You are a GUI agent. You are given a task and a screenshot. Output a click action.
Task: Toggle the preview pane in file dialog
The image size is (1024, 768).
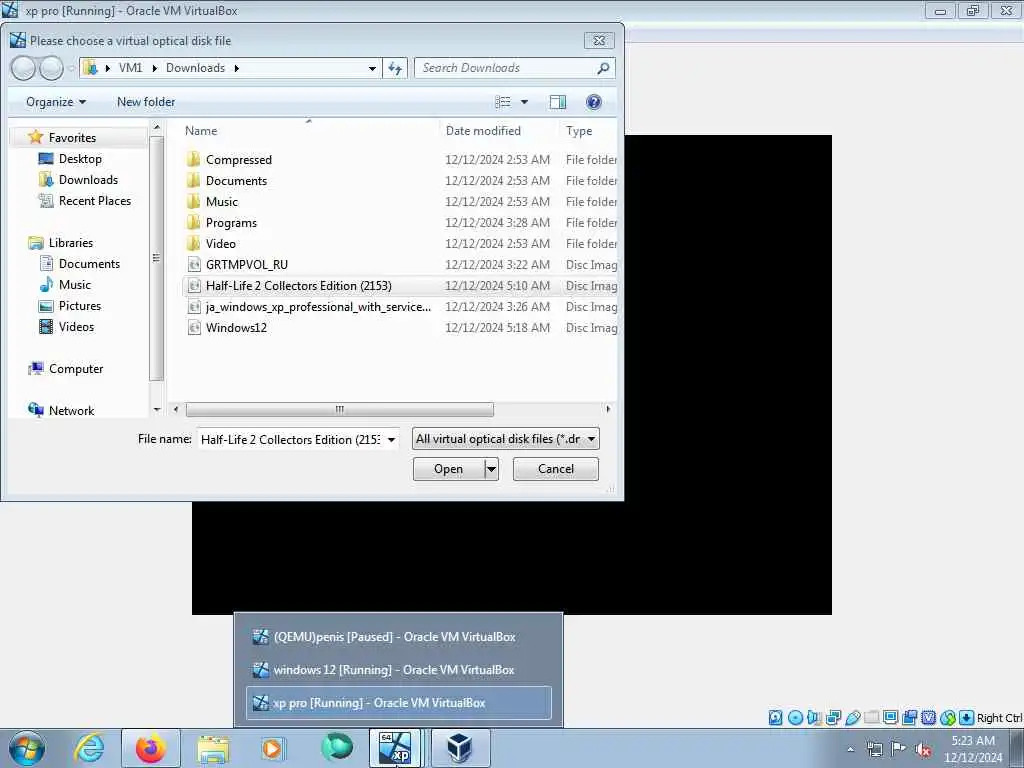tap(557, 102)
